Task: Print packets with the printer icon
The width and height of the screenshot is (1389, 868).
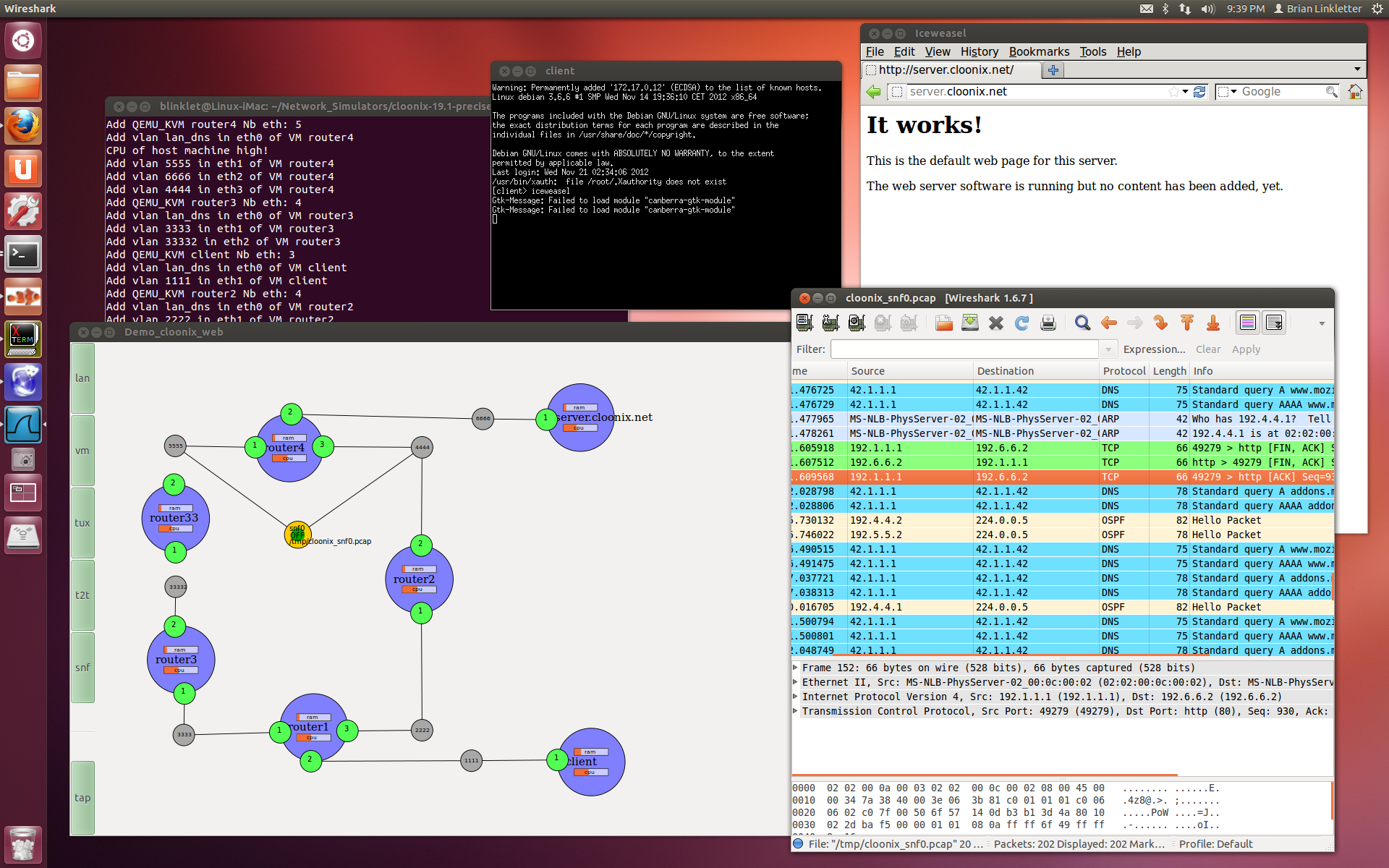Action: [x=1048, y=323]
